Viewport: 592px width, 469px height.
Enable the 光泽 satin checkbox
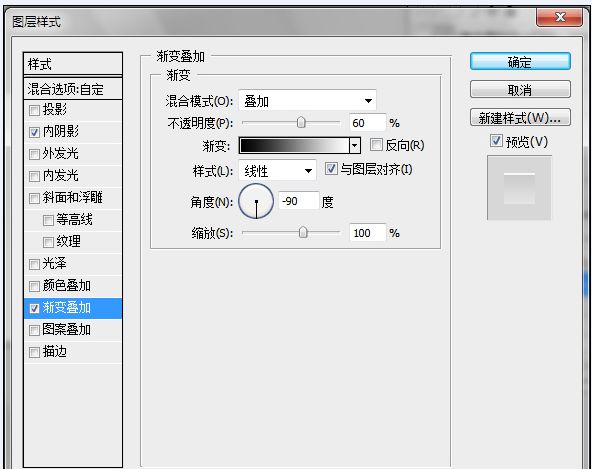click(34, 264)
